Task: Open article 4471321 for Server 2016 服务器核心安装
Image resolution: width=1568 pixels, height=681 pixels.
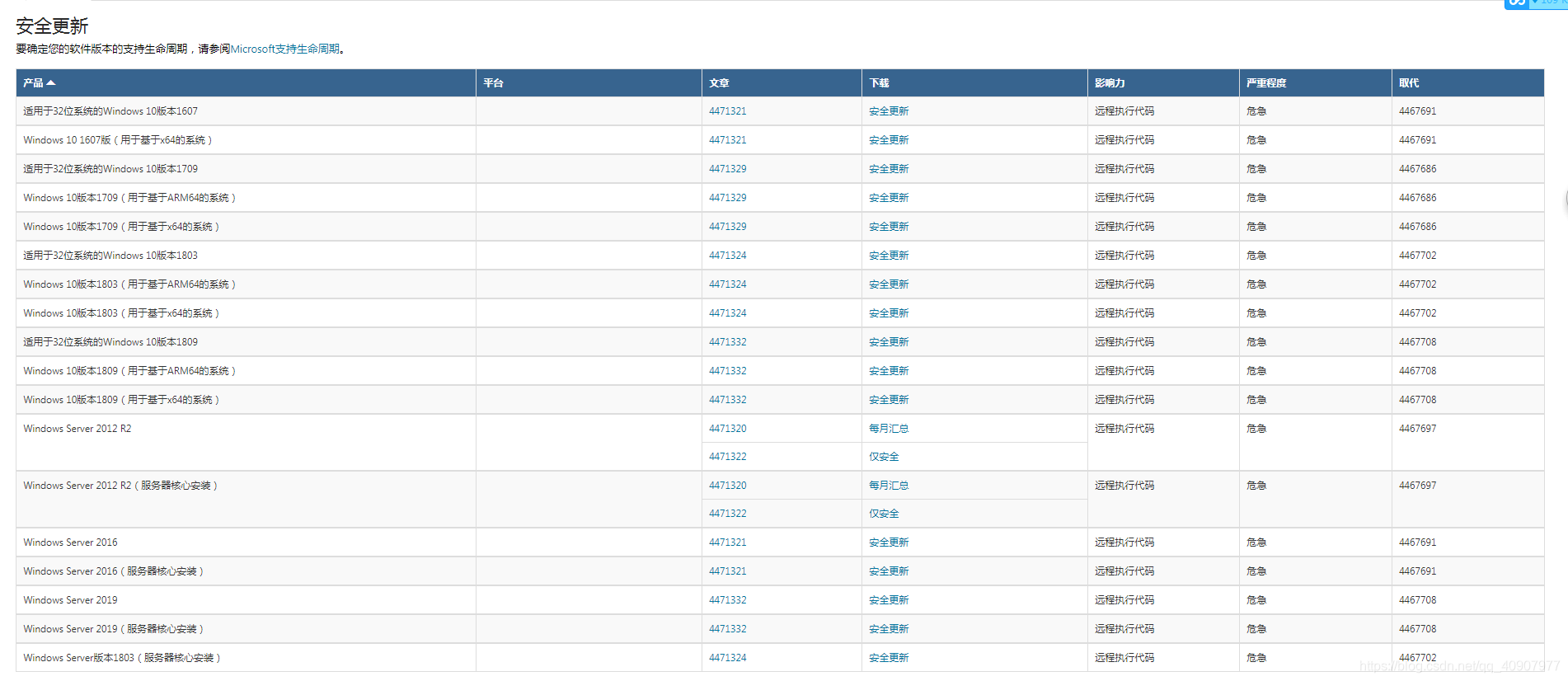Action: click(x=728, y=571)
